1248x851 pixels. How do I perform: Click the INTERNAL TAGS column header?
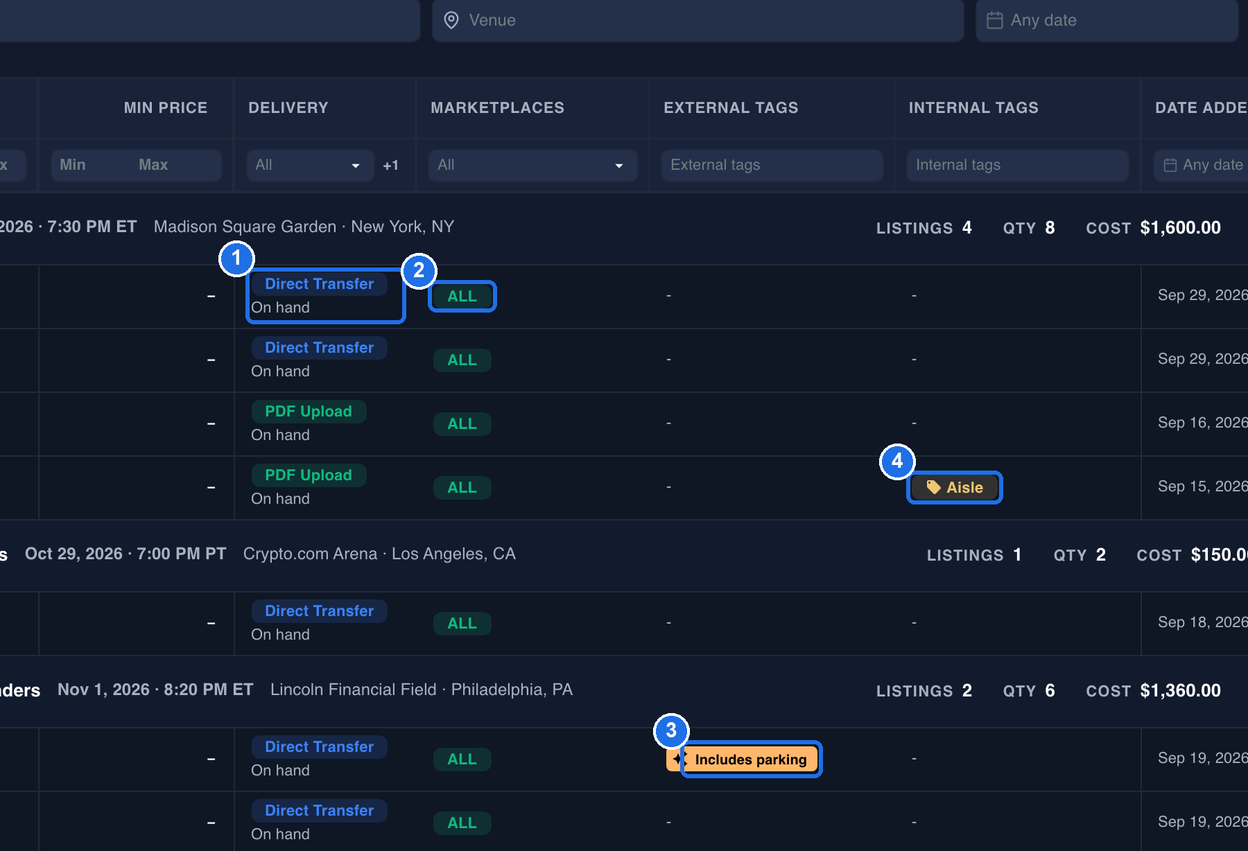click(974, 107)
